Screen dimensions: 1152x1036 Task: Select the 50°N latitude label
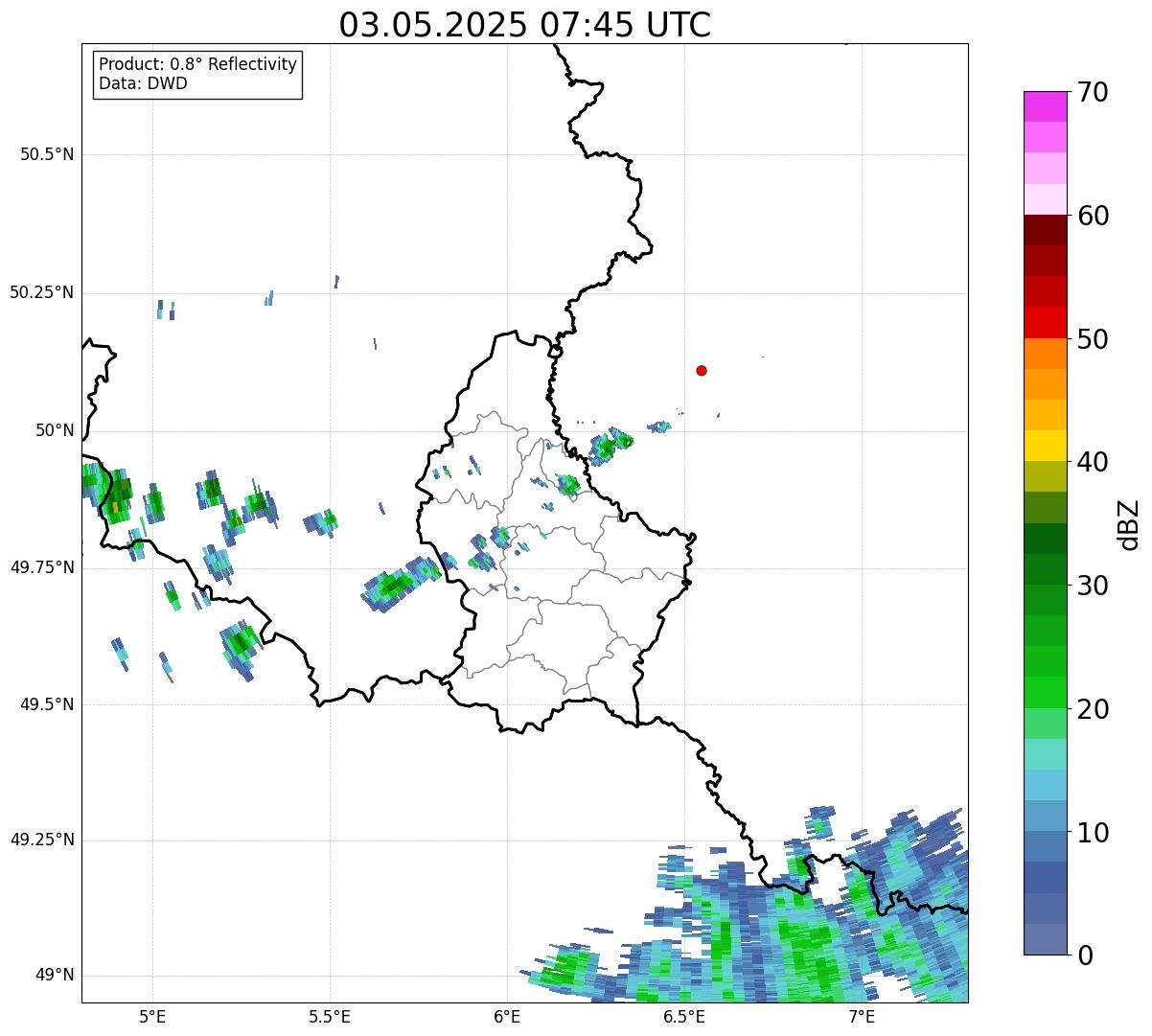55,430
